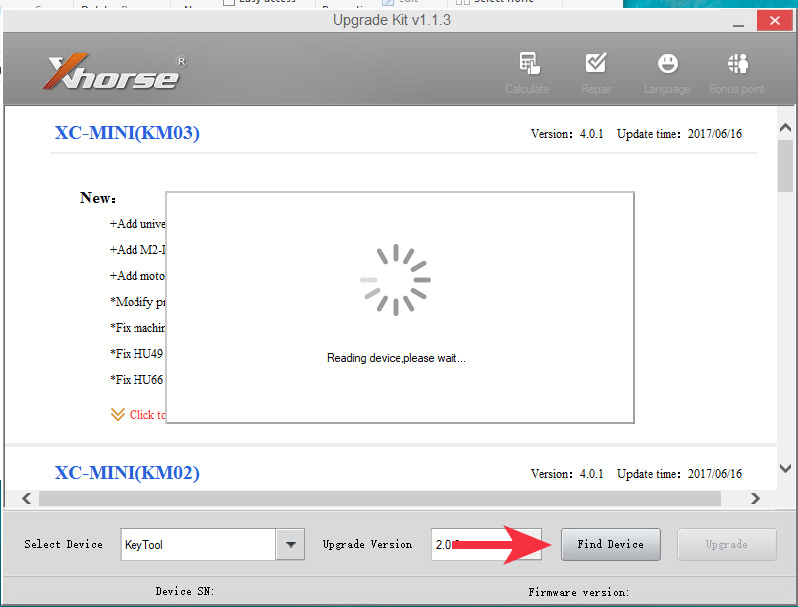
Task: Click the XC-MINI(KM02) heading
Action: pos(127,473)
